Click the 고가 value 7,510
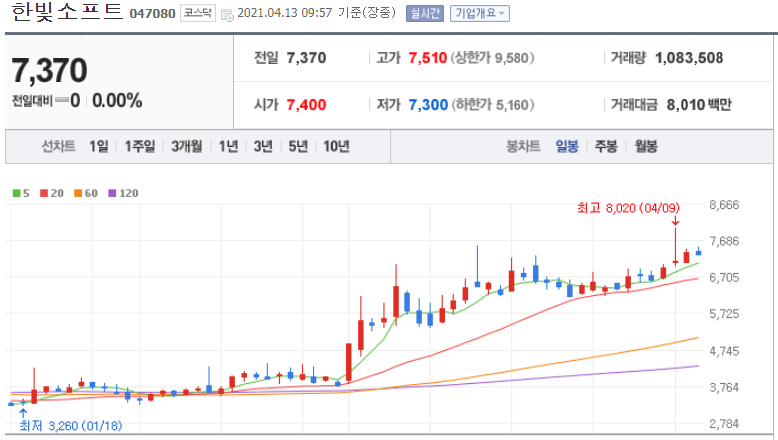 428,58
